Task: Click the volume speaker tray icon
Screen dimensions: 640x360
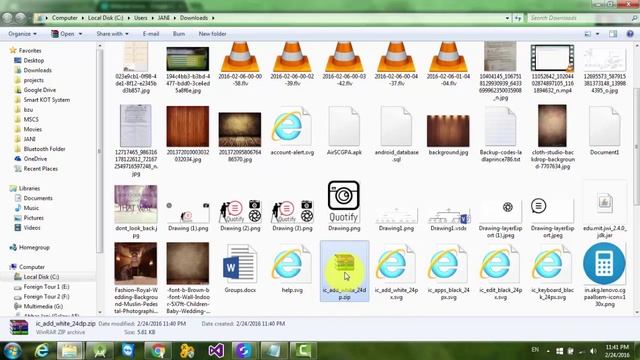Action: coord(593,351)
